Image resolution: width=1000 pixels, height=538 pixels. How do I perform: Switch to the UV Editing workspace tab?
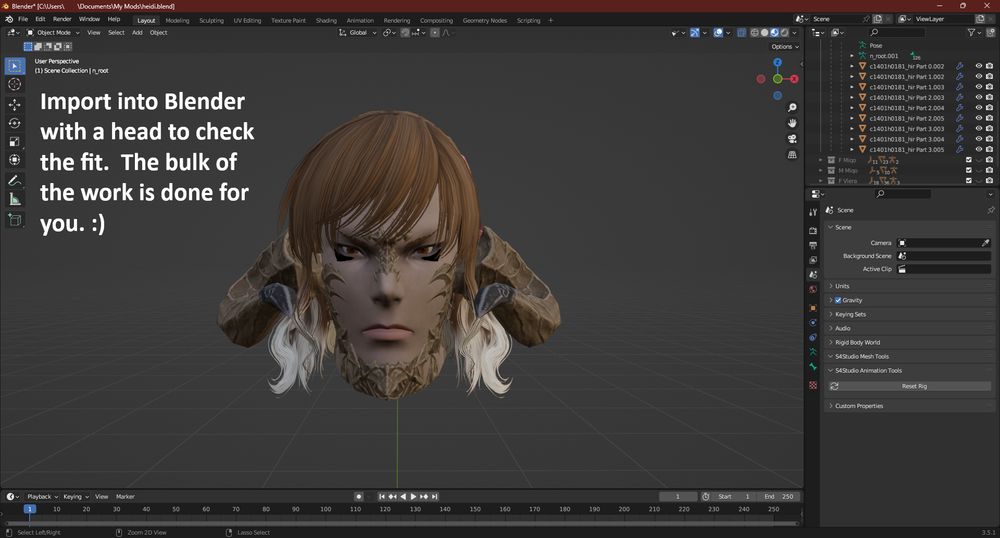click(x=247, y=20)
